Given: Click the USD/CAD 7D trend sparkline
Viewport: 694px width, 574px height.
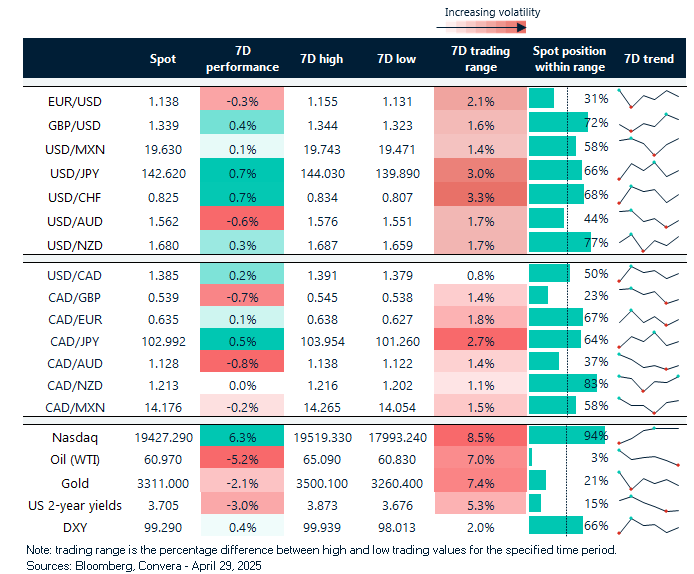Looking at the screenshot, I should pos(648,274).
